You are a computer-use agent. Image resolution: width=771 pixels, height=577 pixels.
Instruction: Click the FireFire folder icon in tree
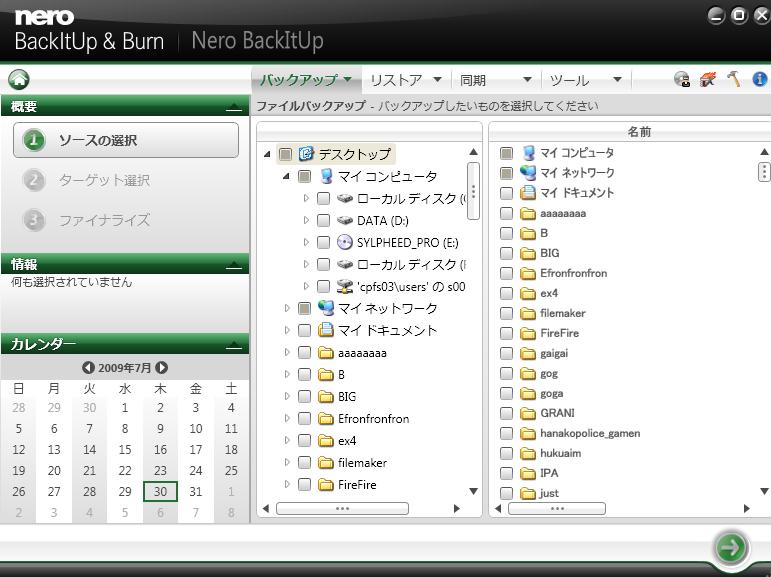[326, 485]
